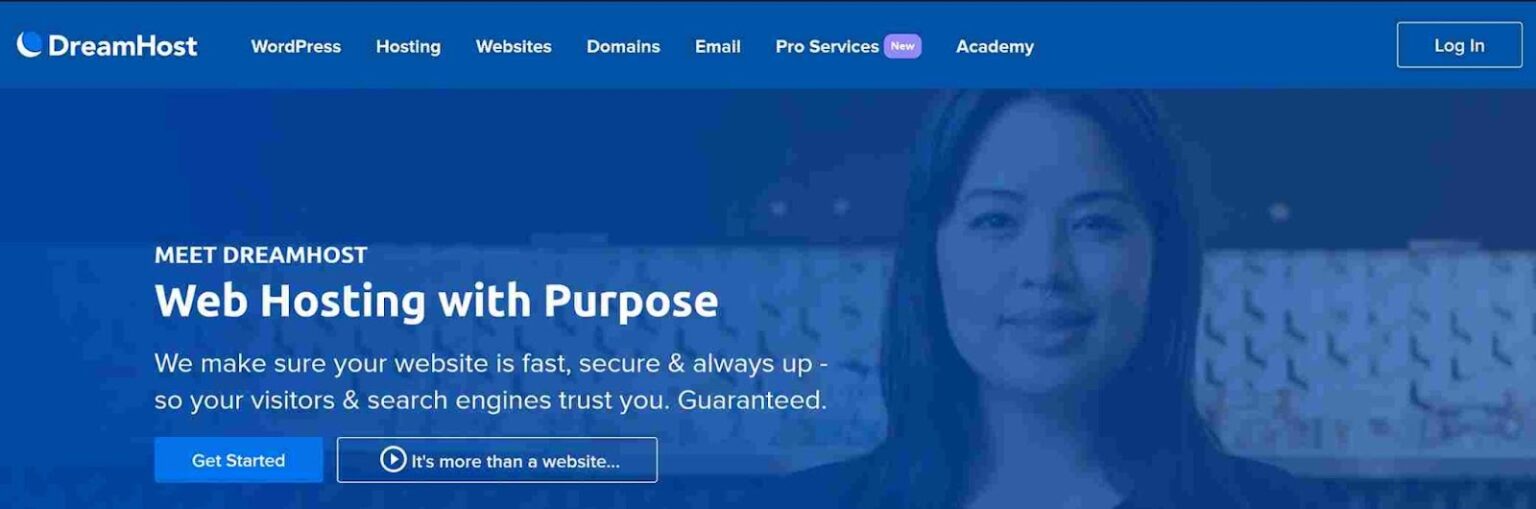Click the play circle icon in video button
Screen dimensions: 1536x509
pos(393,460)
